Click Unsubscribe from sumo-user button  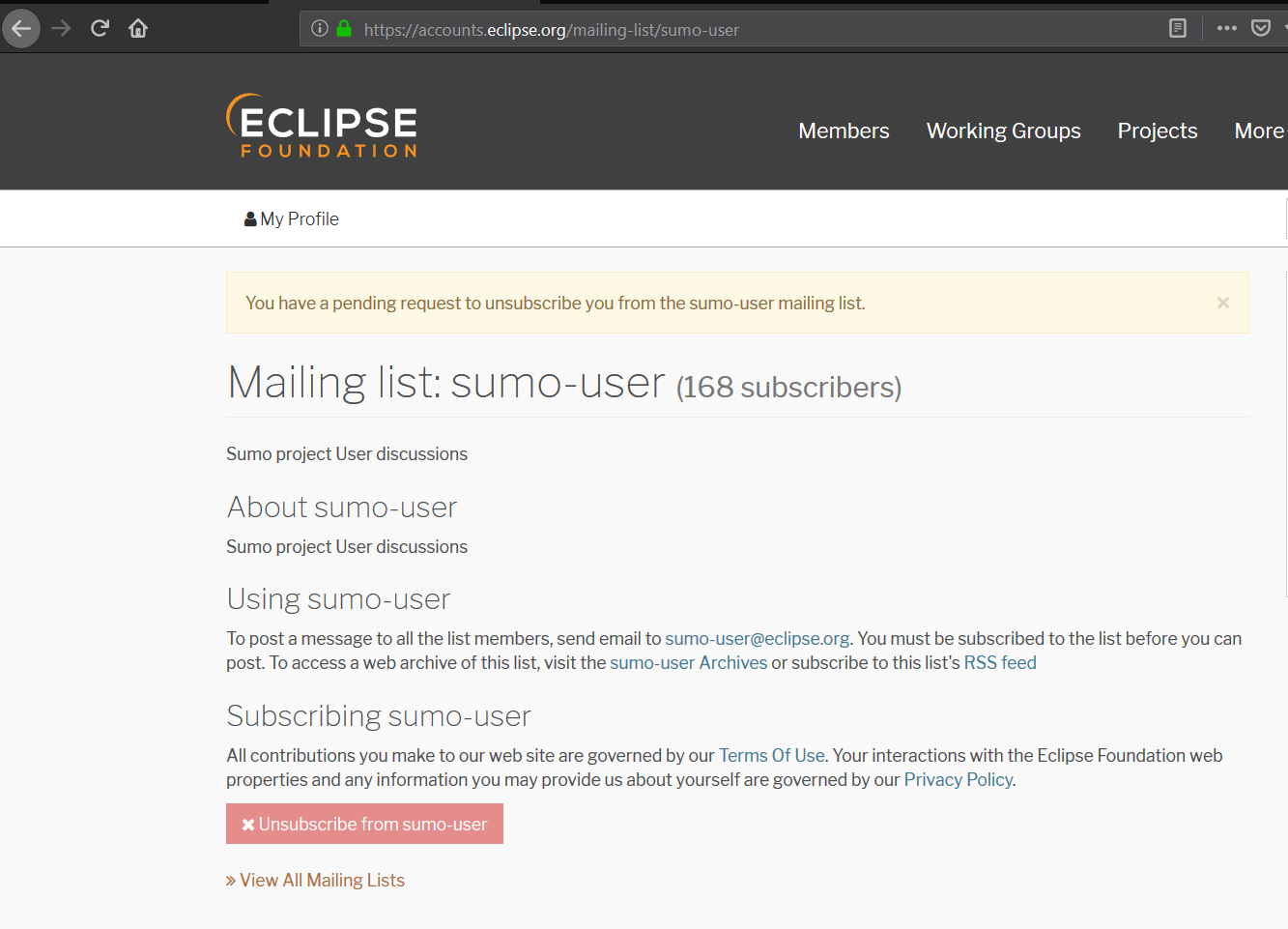point(364,824)
